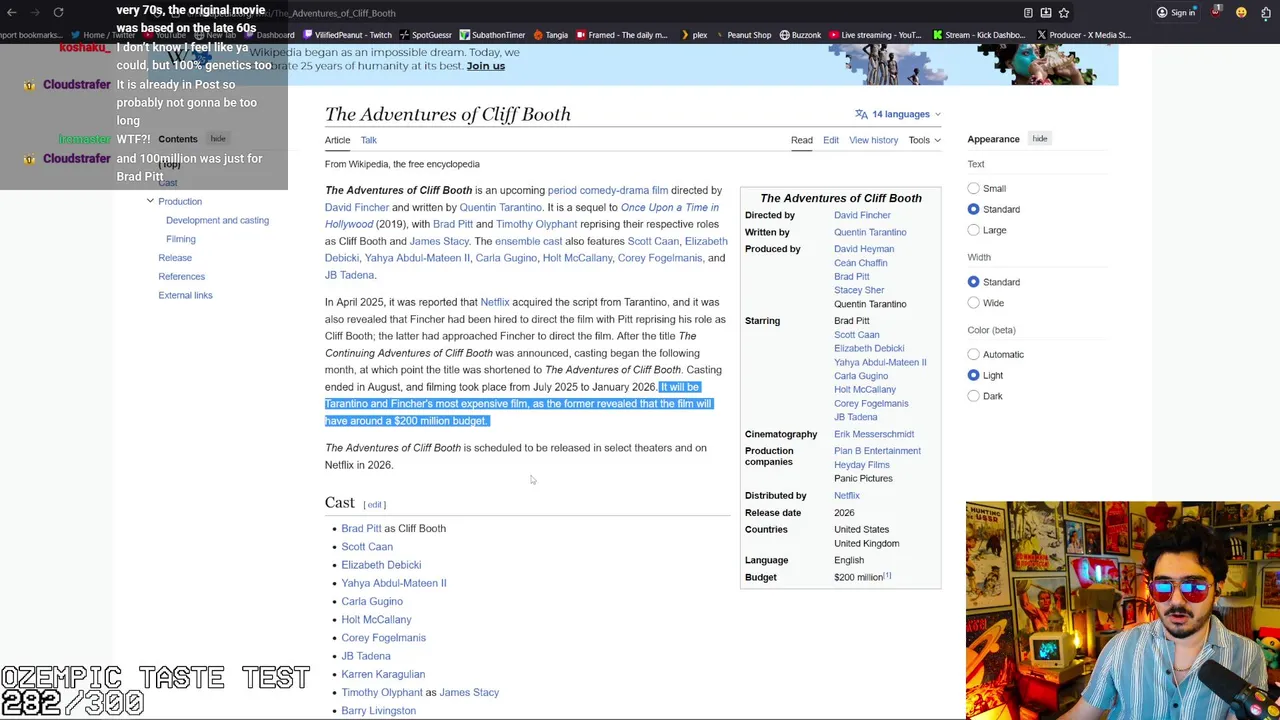This screenshot has height=720, width=1280.
Task: Open the View history tab
Action: (874, 140)
